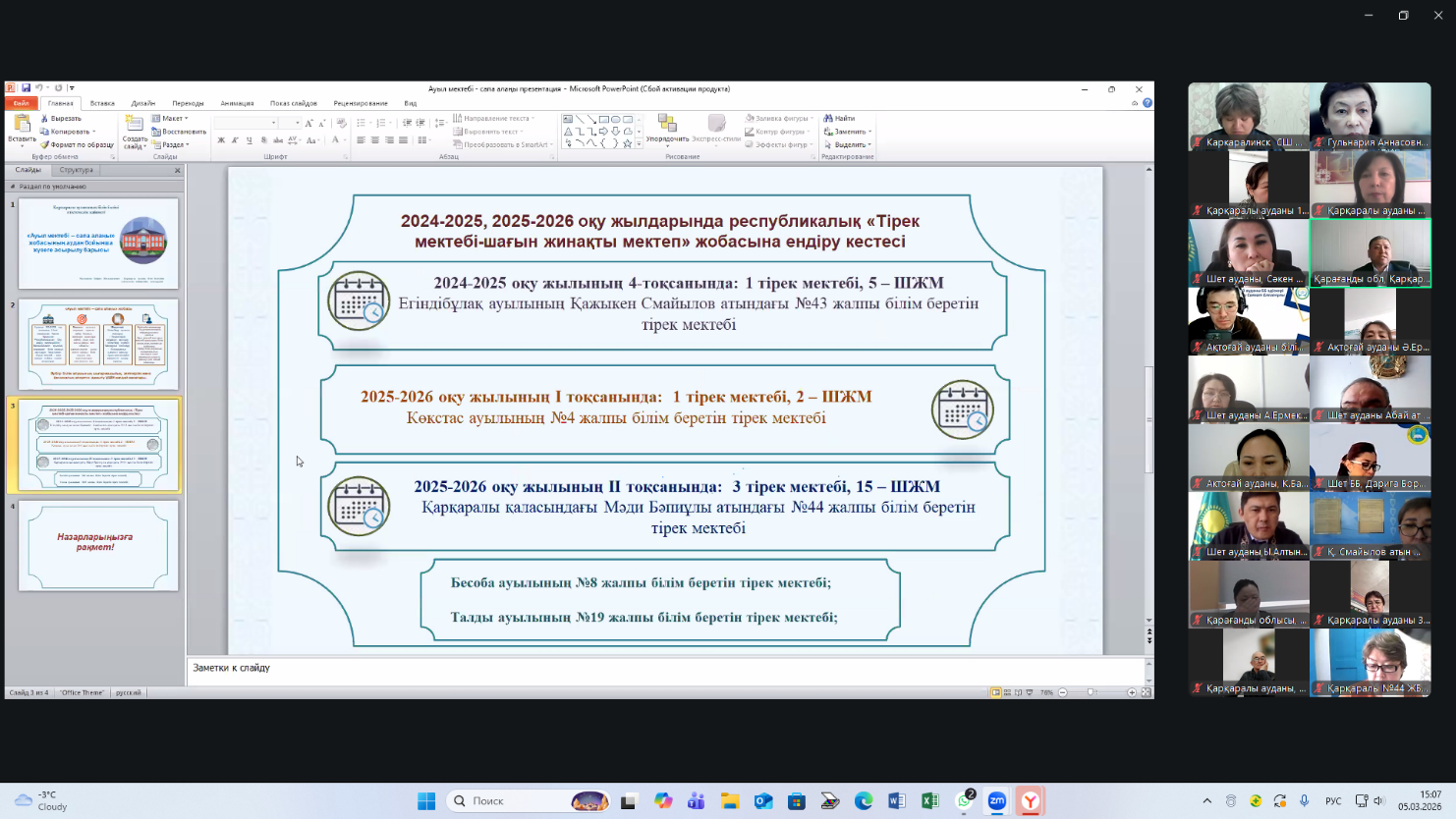Click the Paste (Вставить) clipboard icon
This screenshot has width=1456, height=819.
coord(22,124)
